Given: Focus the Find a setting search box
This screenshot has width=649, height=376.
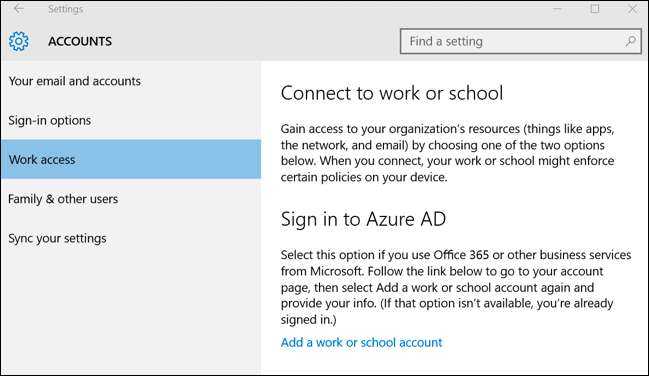Looking at the screenshot, I should (521, 41).
